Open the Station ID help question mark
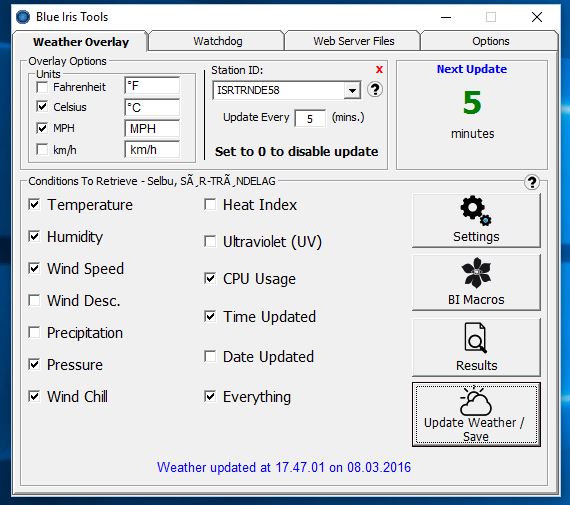The image size is (570, 505). (x=375, y=89)
